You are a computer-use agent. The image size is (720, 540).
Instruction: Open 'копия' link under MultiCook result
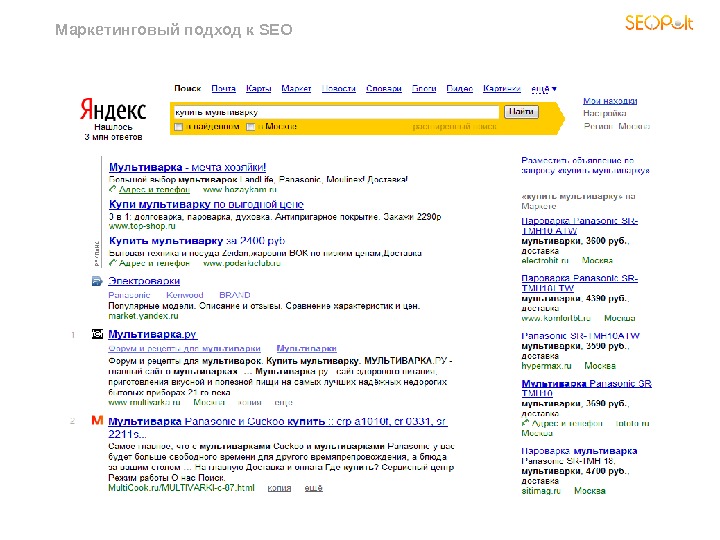279,488
